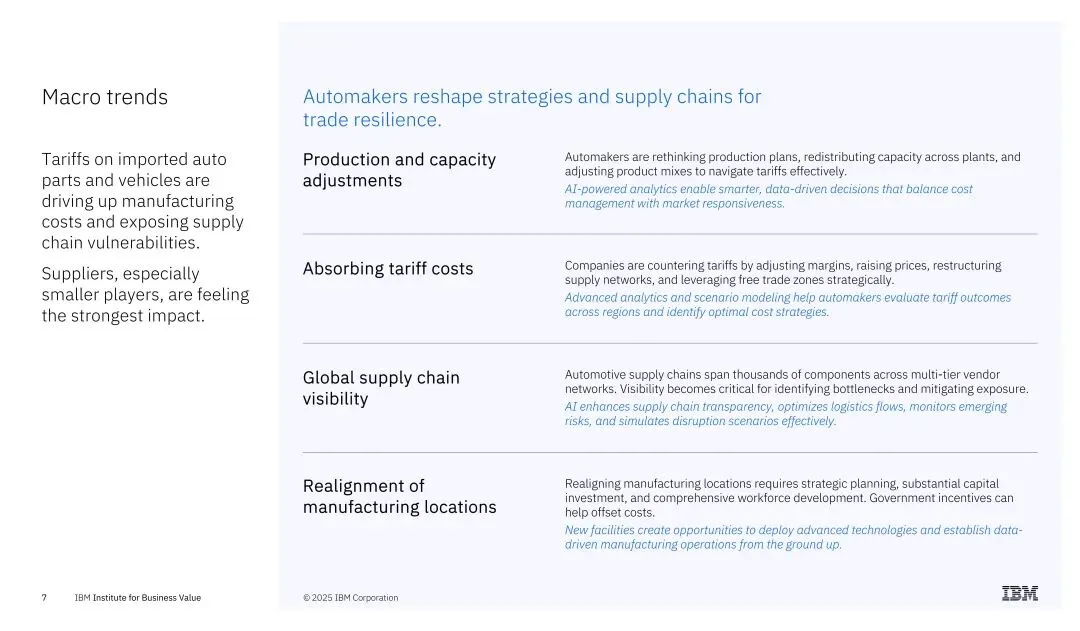The width and height of the screenshot is (1080, 631).
Task: Click the IBM logo in the footer
Action: [x=1019, y=594]
